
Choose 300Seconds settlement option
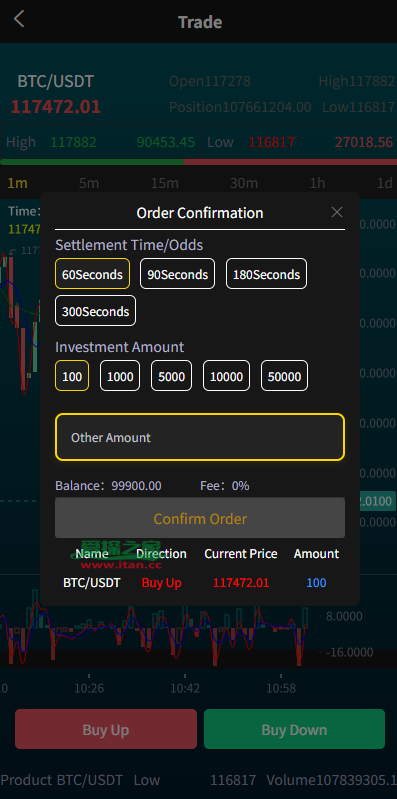(x=95, y=311)
